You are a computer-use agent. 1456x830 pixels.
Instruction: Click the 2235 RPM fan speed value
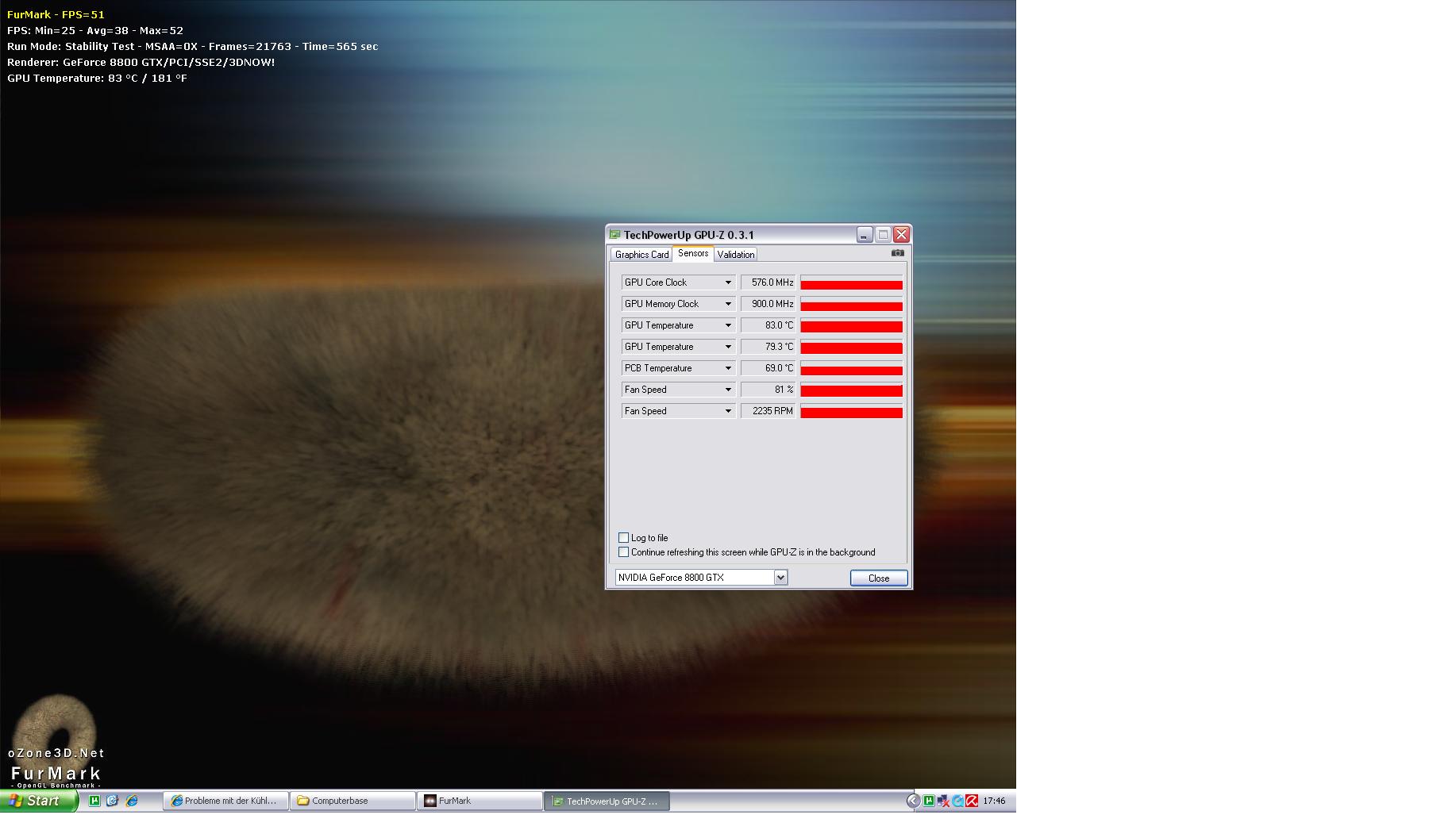click(768, 411)
